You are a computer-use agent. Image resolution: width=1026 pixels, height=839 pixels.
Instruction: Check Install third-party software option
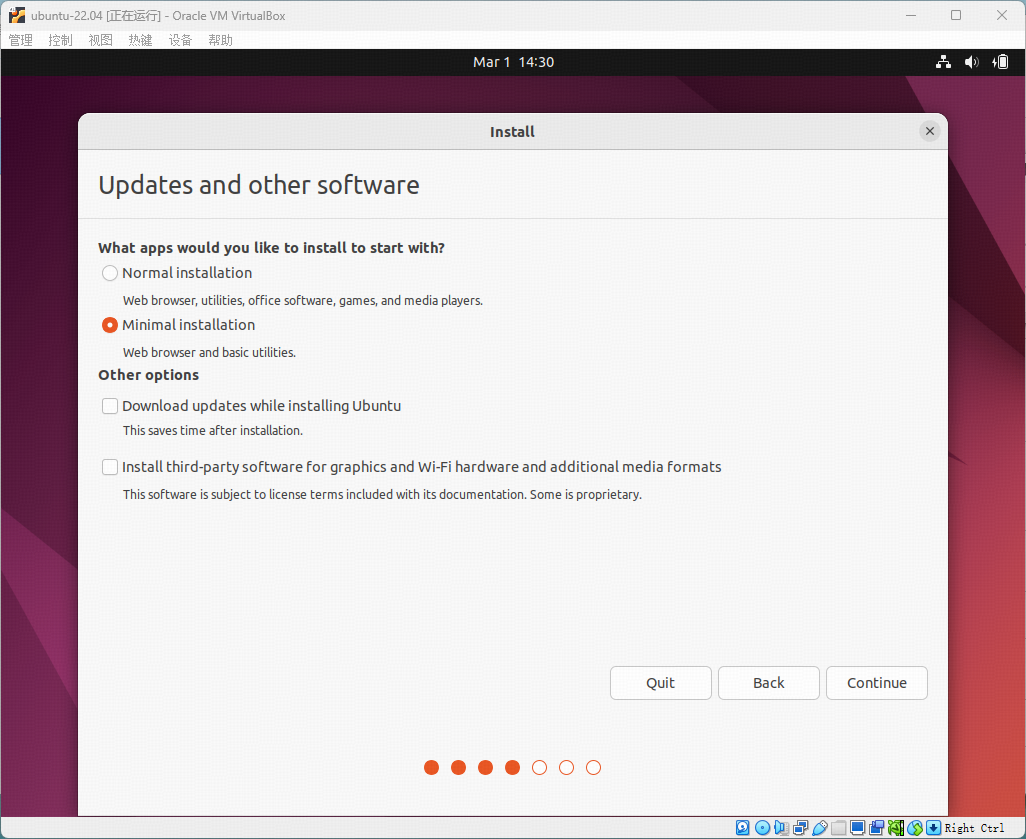[110, 467]
